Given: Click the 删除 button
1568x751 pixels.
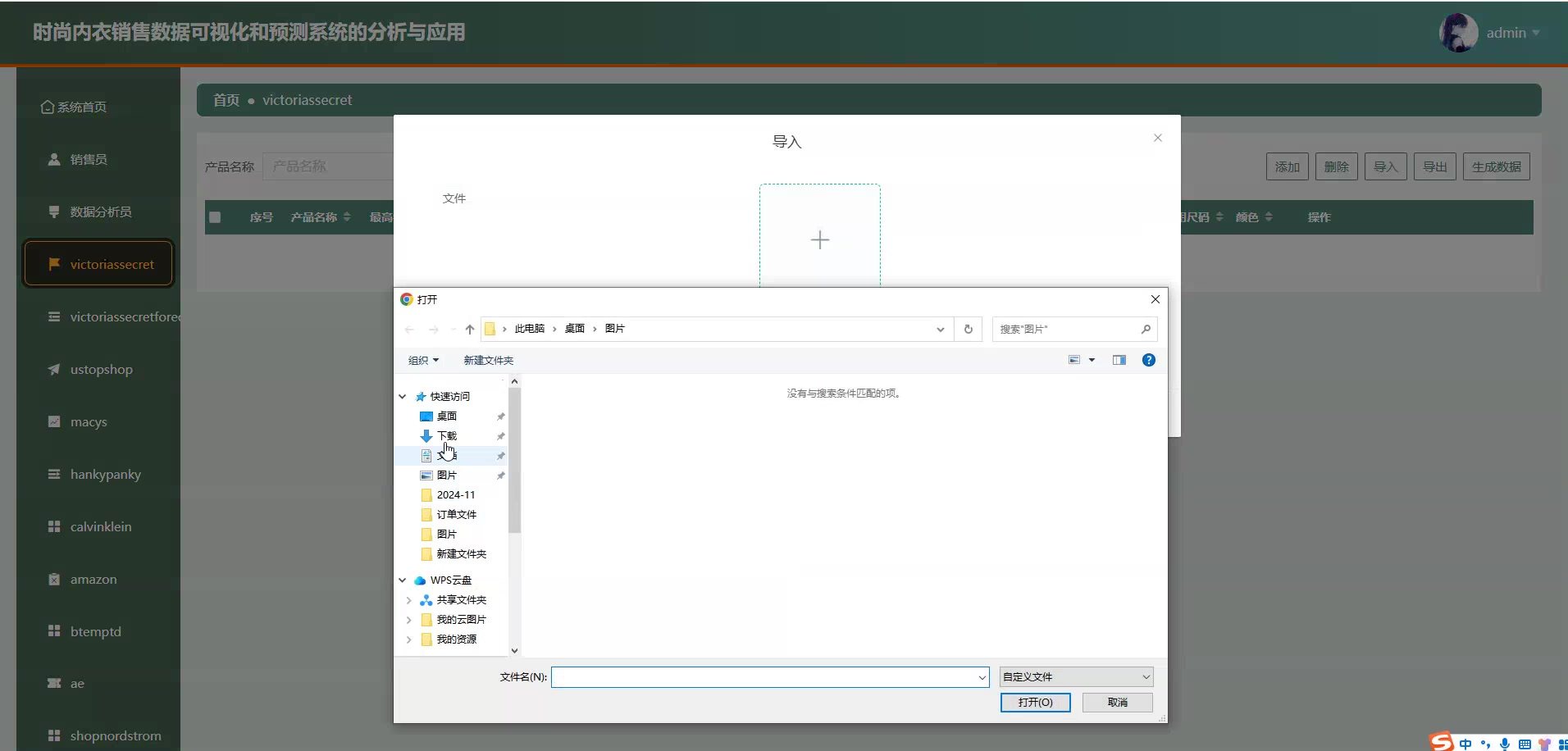Looking at the screenshot, I should pos(1337,166).
